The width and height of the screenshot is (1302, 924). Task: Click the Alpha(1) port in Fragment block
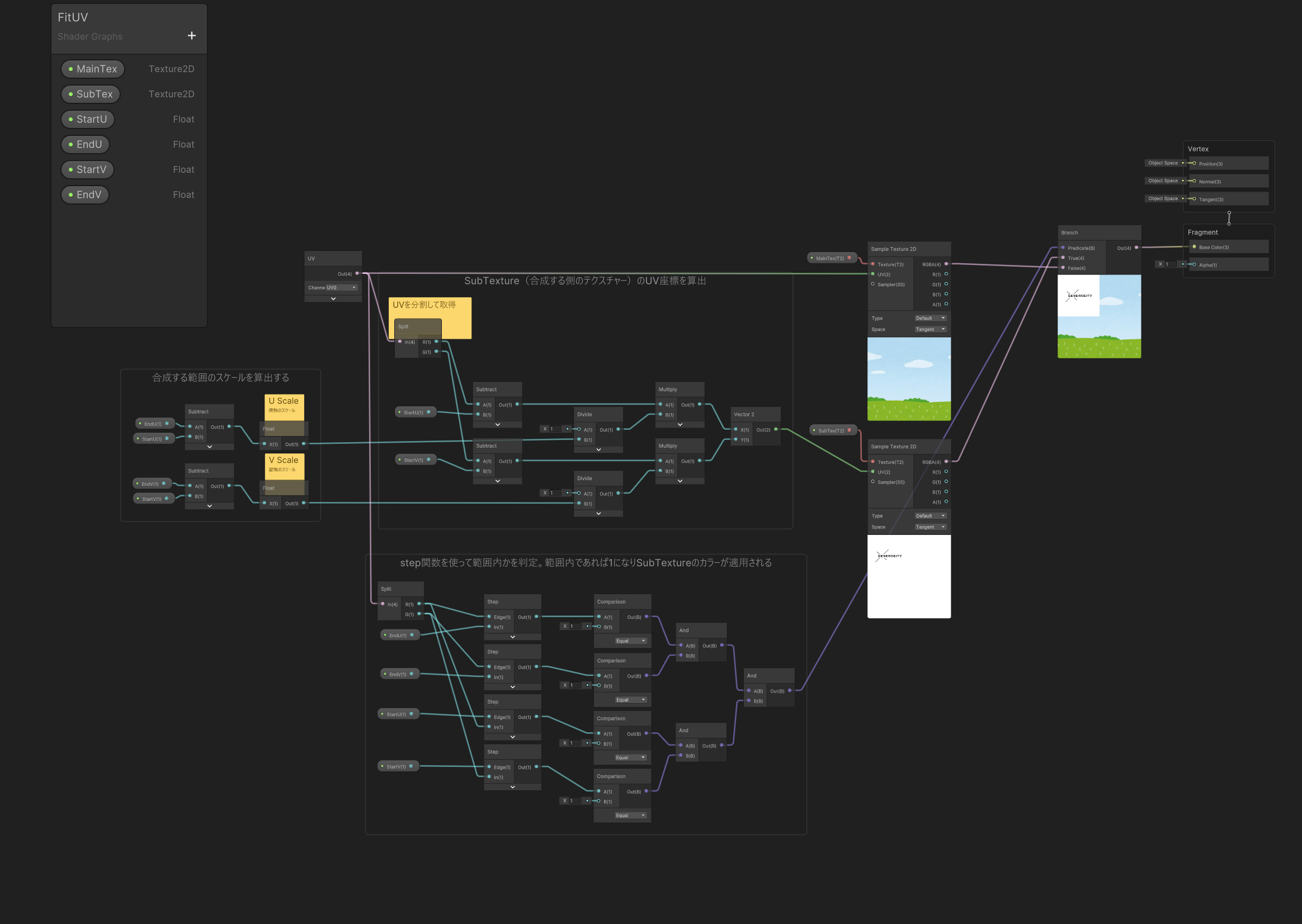pyautogui.click(x=1194, y=264)
